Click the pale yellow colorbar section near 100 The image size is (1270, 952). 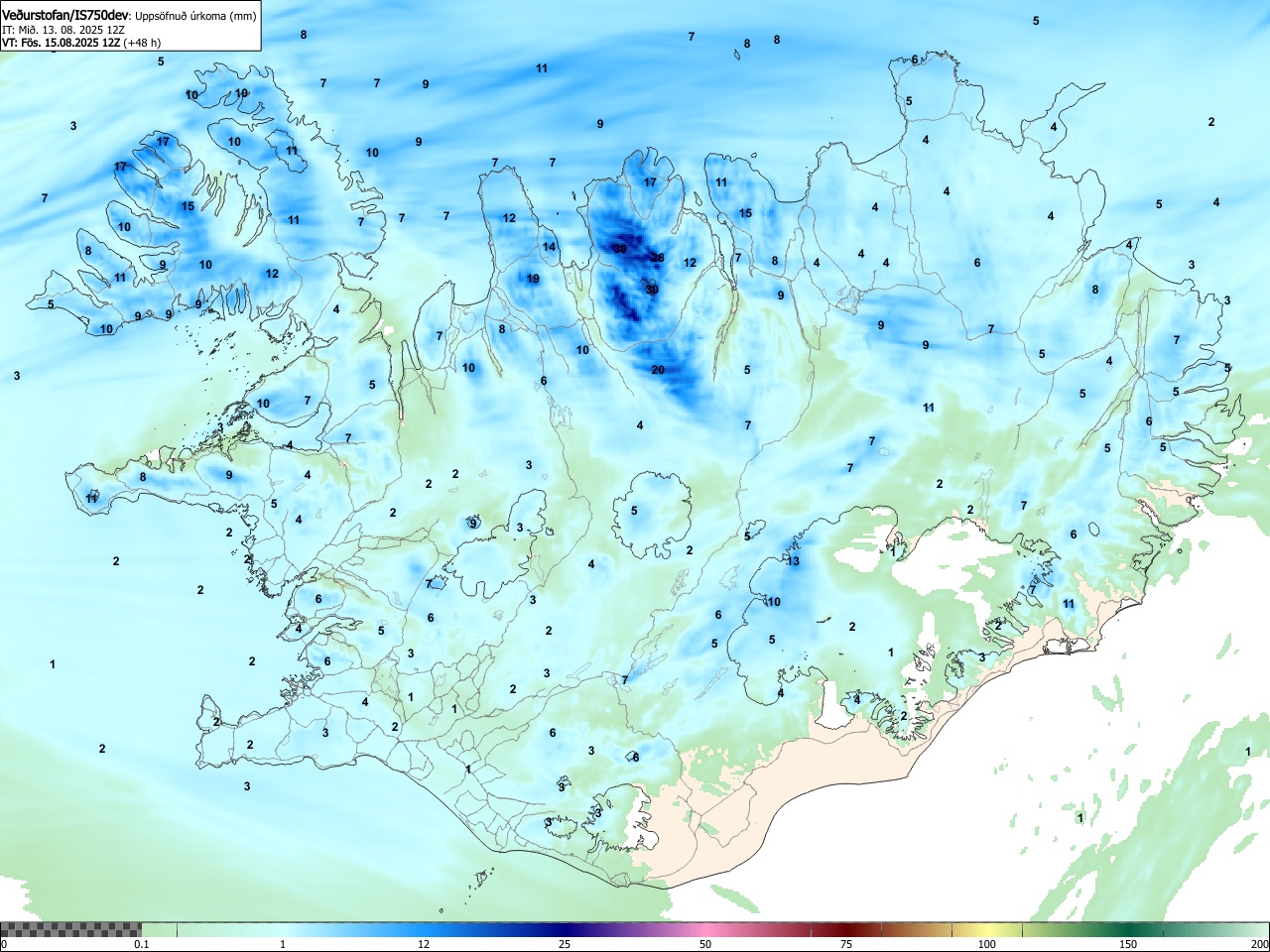[987, 929]
